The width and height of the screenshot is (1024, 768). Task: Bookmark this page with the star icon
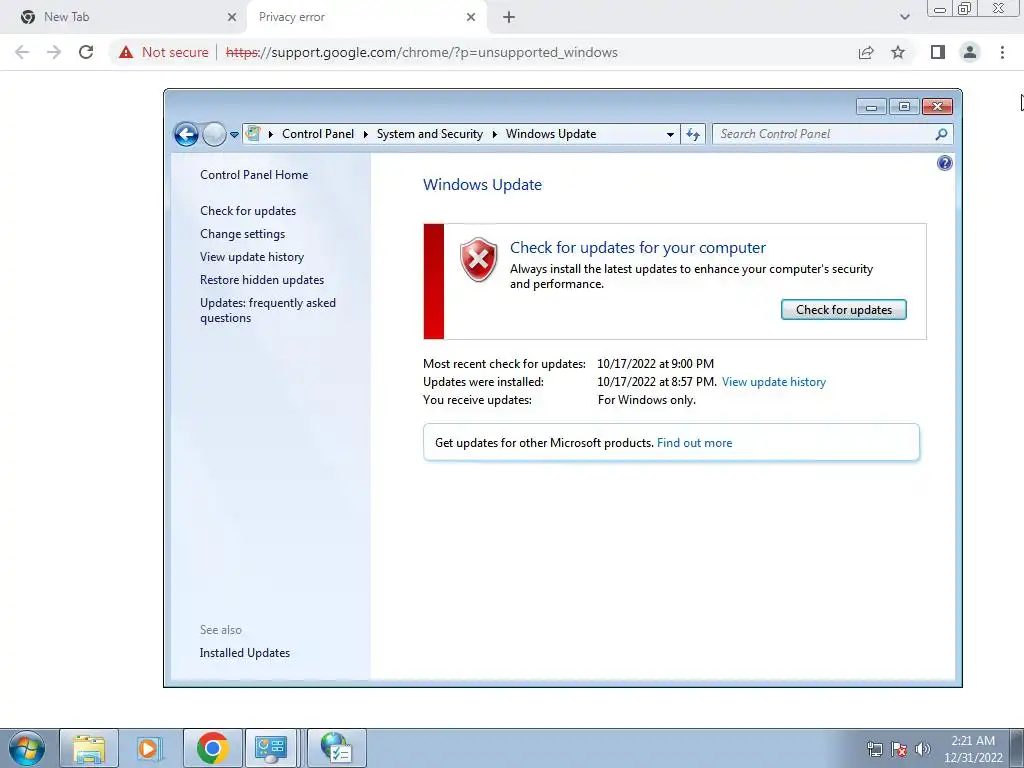(x=898, y=52)
